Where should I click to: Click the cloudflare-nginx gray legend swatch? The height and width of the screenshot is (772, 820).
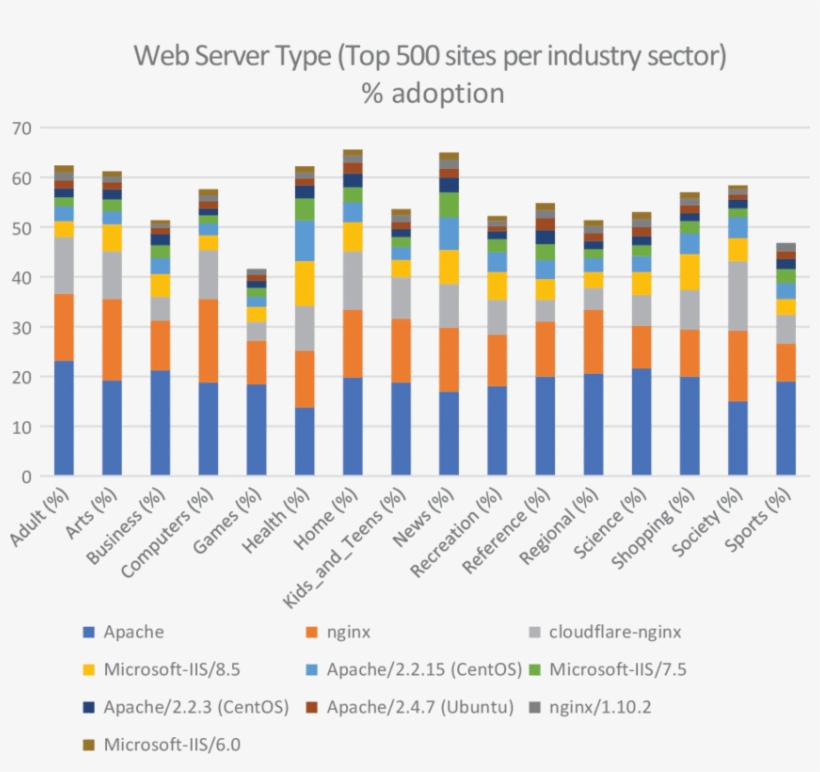coord(534,632)
